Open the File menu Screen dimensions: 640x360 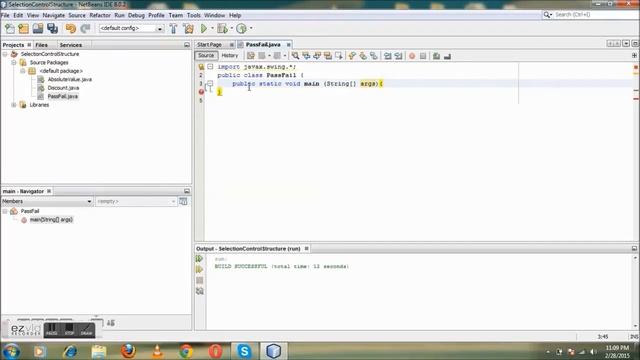coord(5,15)
